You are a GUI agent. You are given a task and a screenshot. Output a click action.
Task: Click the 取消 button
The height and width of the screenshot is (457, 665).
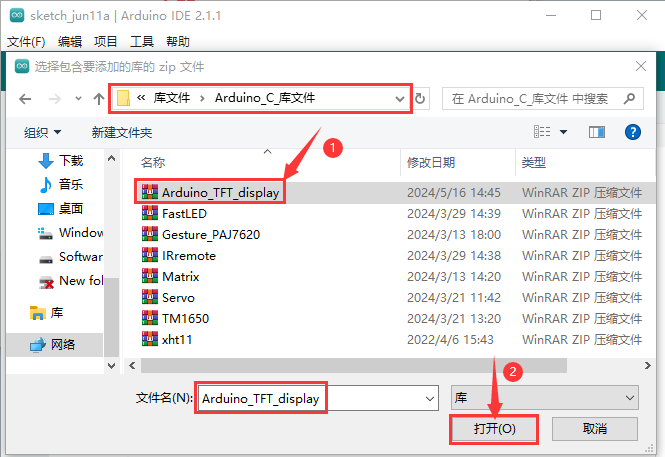tap(595, 429)
